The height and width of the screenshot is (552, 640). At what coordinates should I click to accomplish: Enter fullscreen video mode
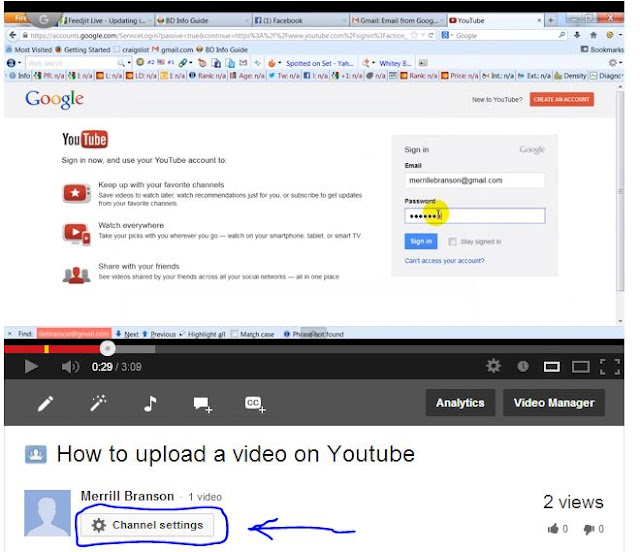[x=610, y=367]
